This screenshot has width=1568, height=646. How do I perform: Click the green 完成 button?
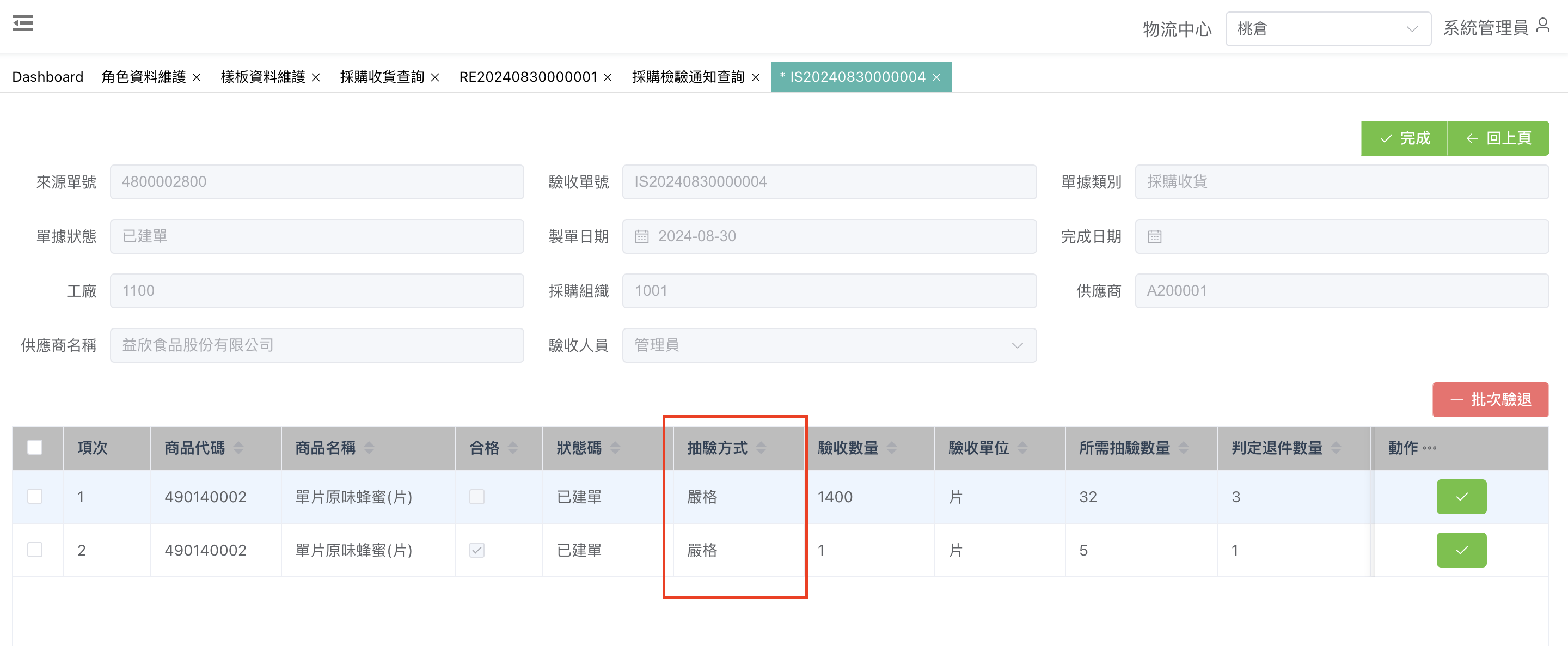click(1404, 138)
